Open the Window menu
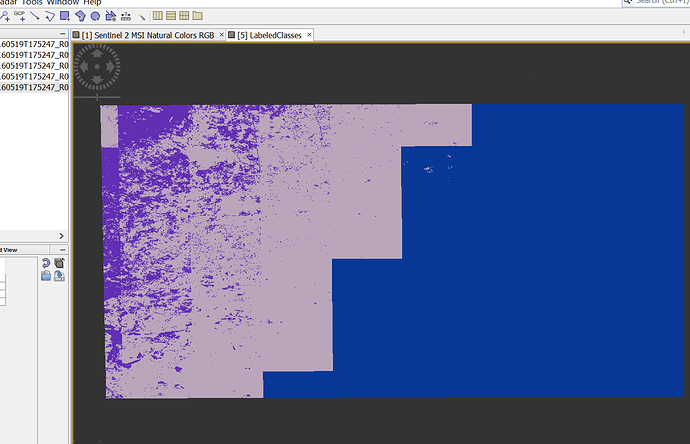Screen dimensions: 690x444 pyautogui.click(x=62, y=3)
